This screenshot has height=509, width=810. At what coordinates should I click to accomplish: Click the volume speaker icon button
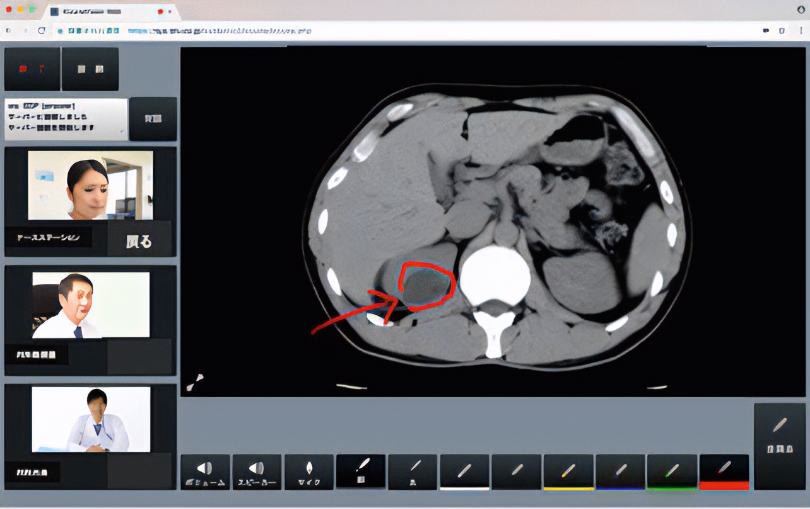click(205, 472)
